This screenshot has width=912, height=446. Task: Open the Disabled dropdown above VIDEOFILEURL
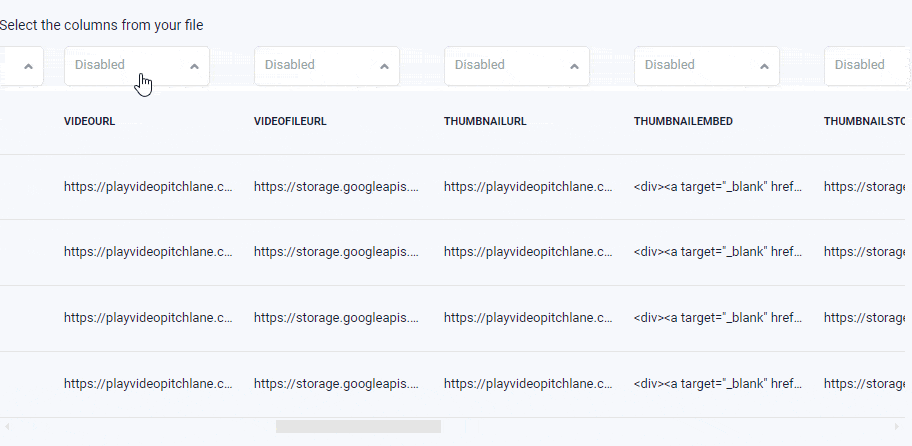(x=327, y=66)
